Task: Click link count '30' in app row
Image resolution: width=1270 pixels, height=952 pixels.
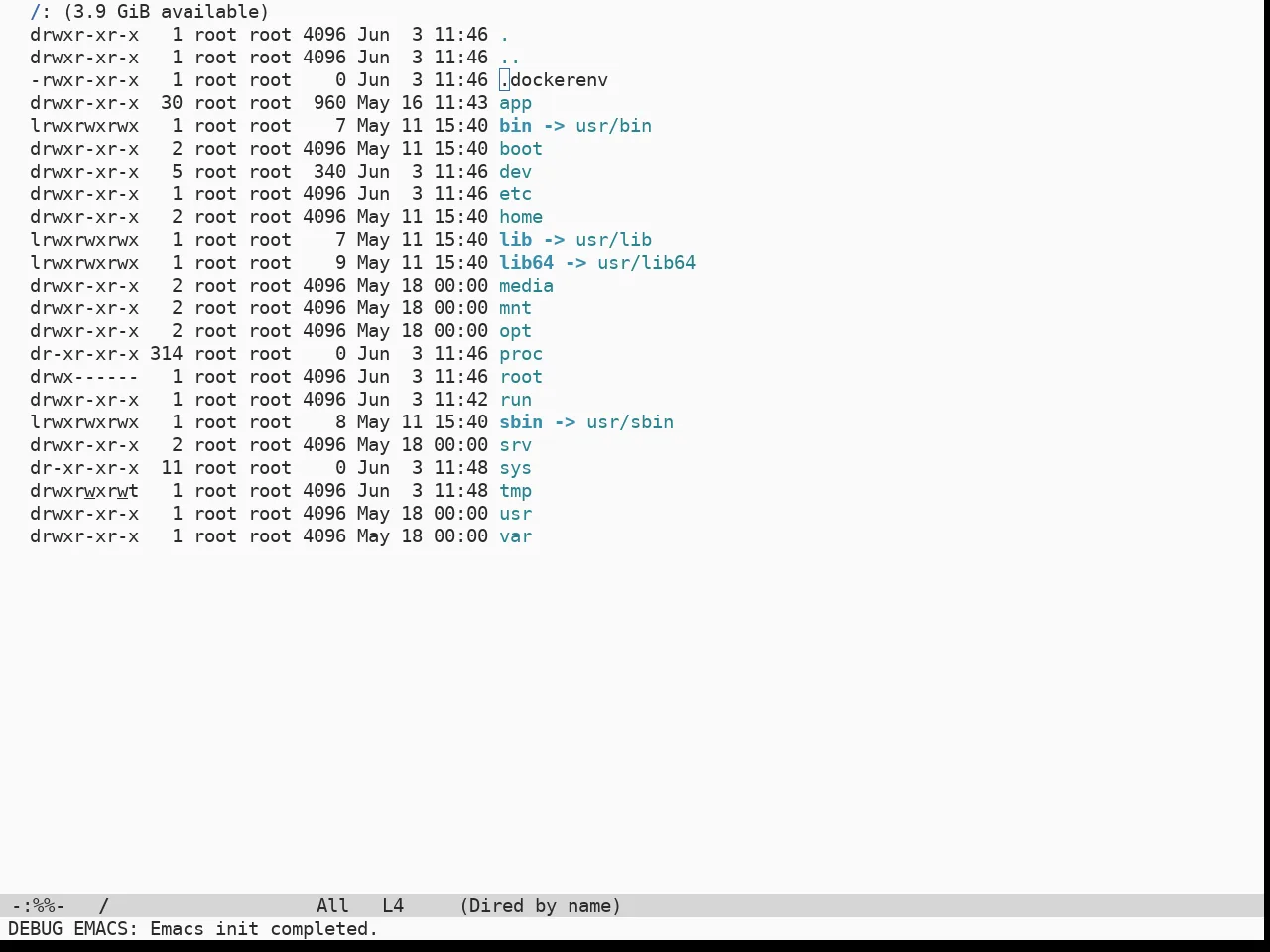Action: click(x=172, y=103)
